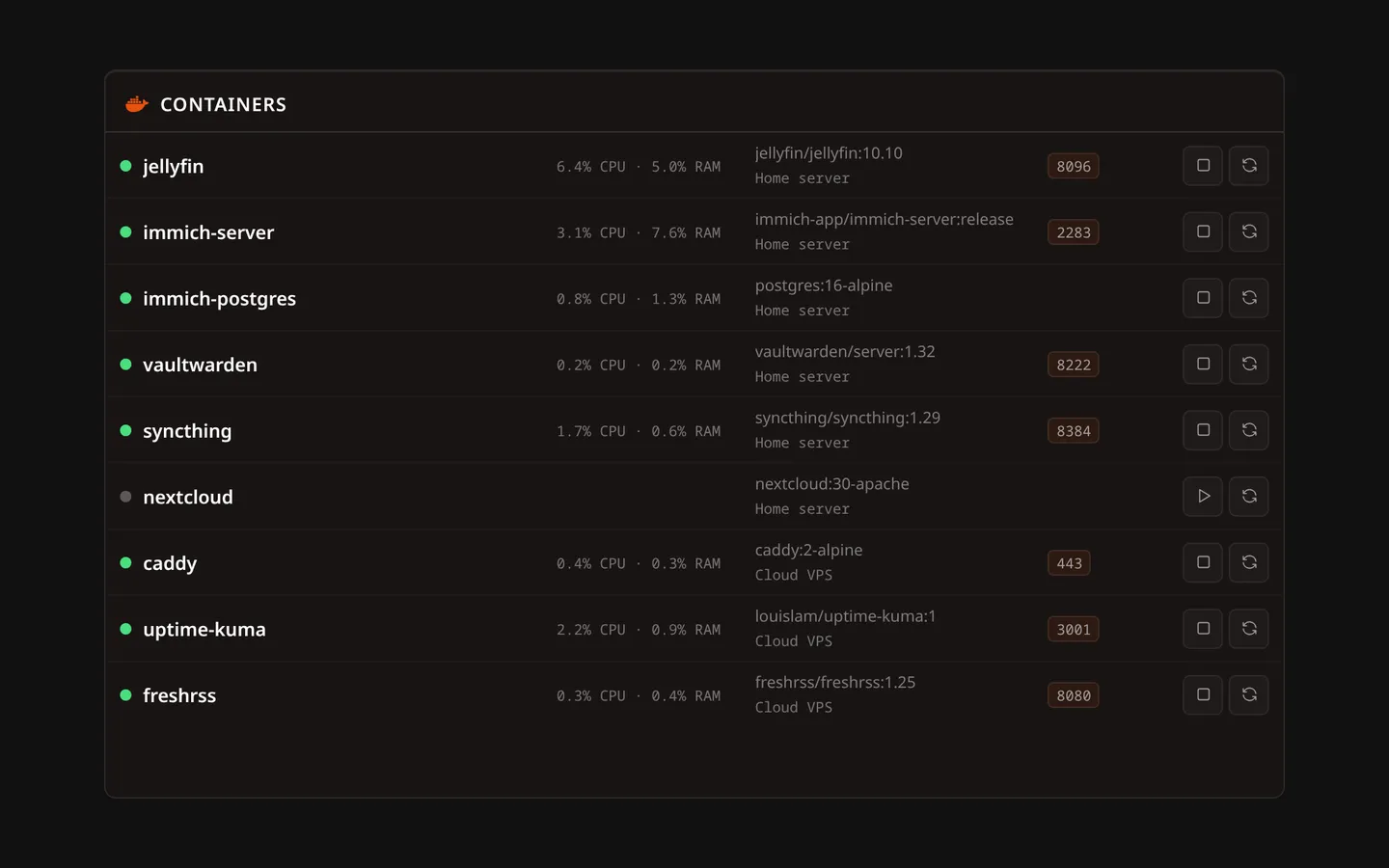
Task: Click caddy:2-alpine image name
Action: [809, 550]
